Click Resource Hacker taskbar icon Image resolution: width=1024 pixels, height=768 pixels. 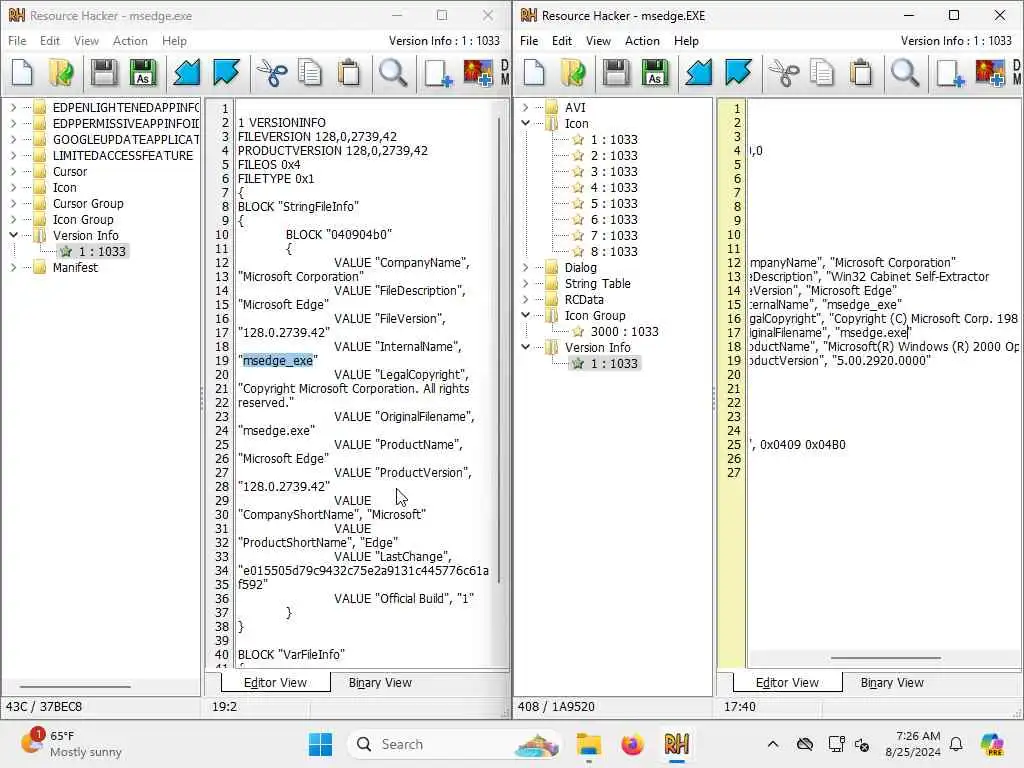677,744
